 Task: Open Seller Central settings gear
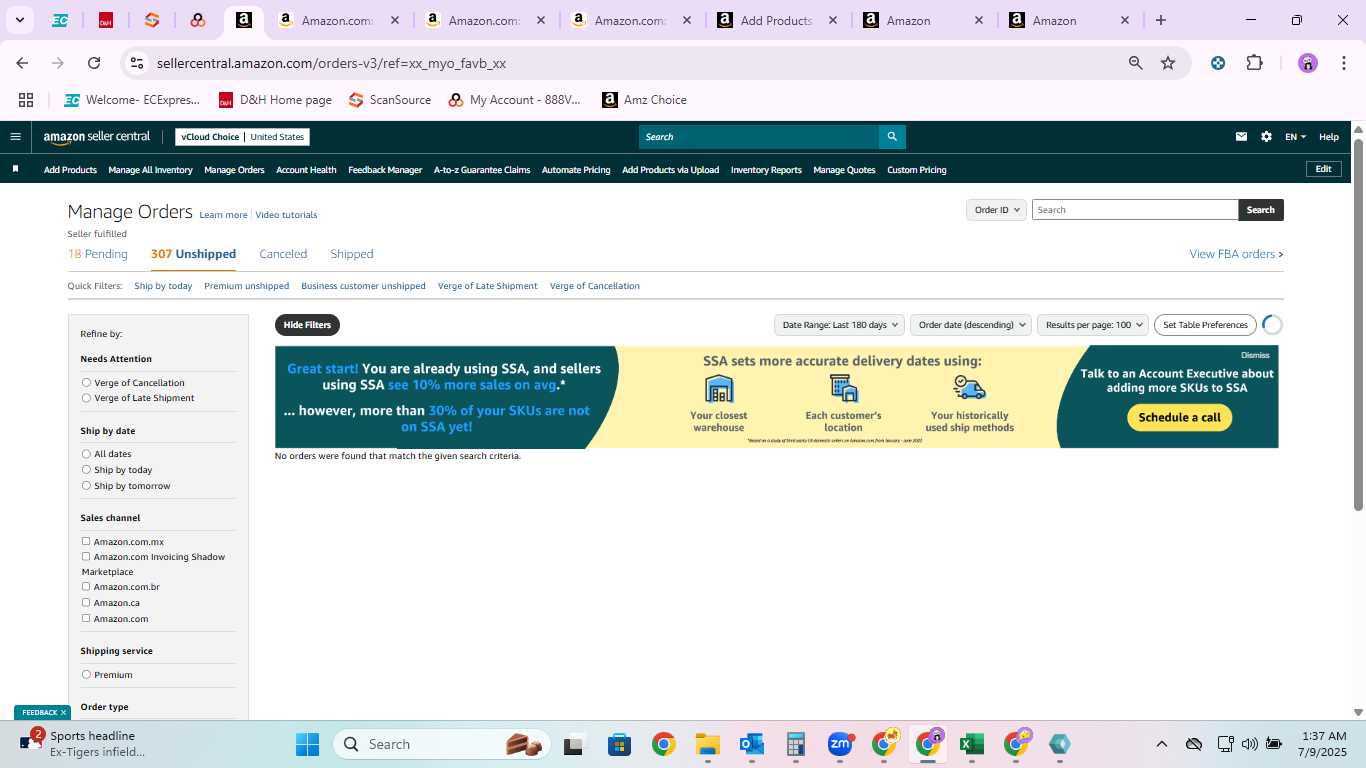pyautogui.click(x=1266, y=137)
